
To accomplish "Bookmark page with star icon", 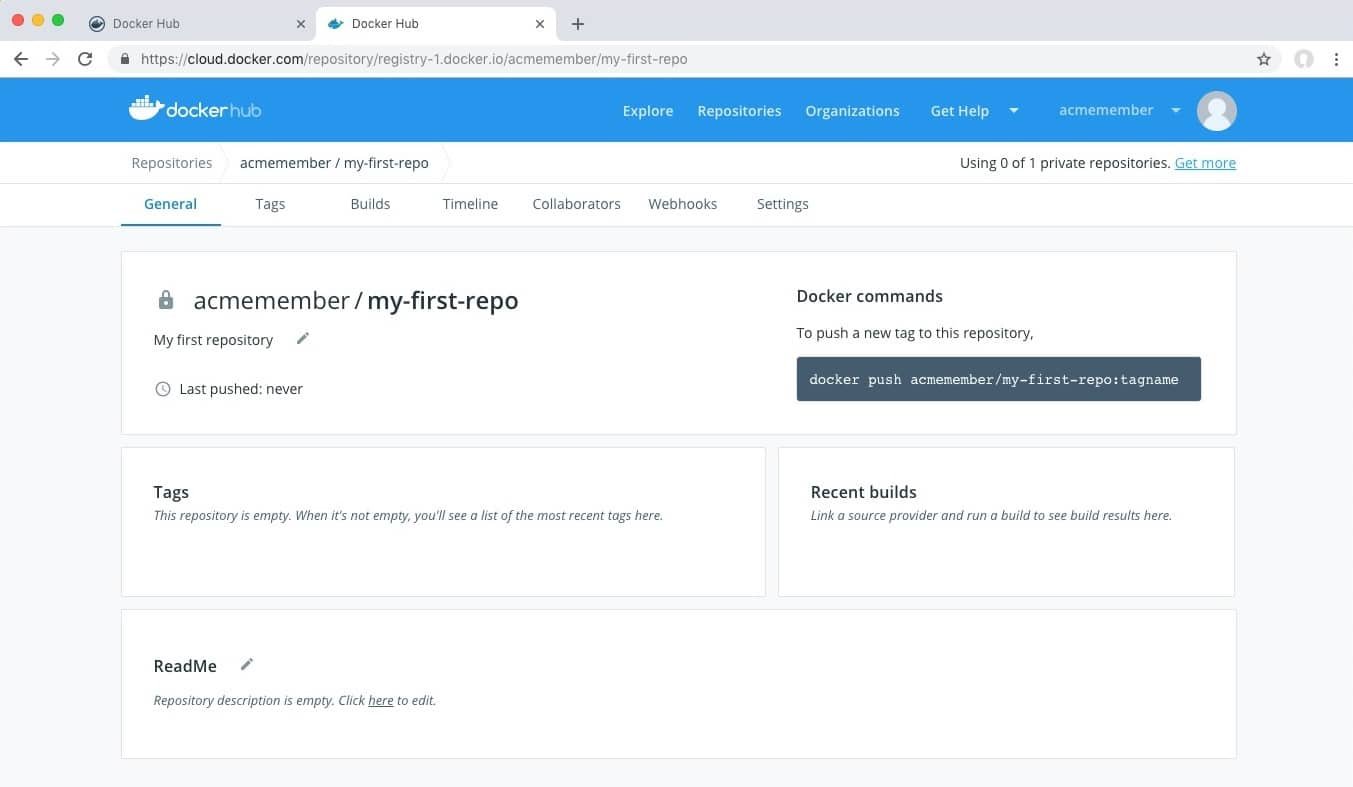I will pos(1264,59).
